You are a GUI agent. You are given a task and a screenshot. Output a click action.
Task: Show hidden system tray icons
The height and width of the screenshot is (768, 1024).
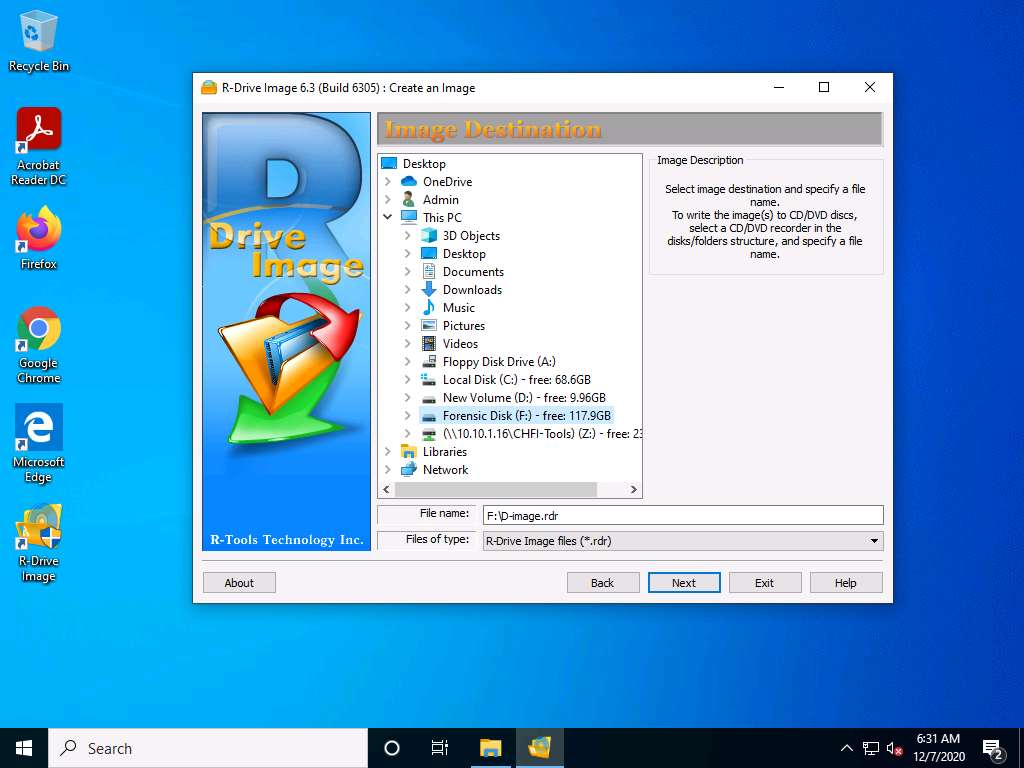click(x=846, y=748)
